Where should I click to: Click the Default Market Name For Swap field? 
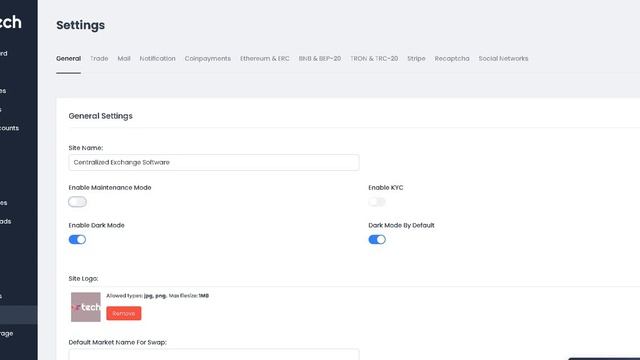(214, 354)
